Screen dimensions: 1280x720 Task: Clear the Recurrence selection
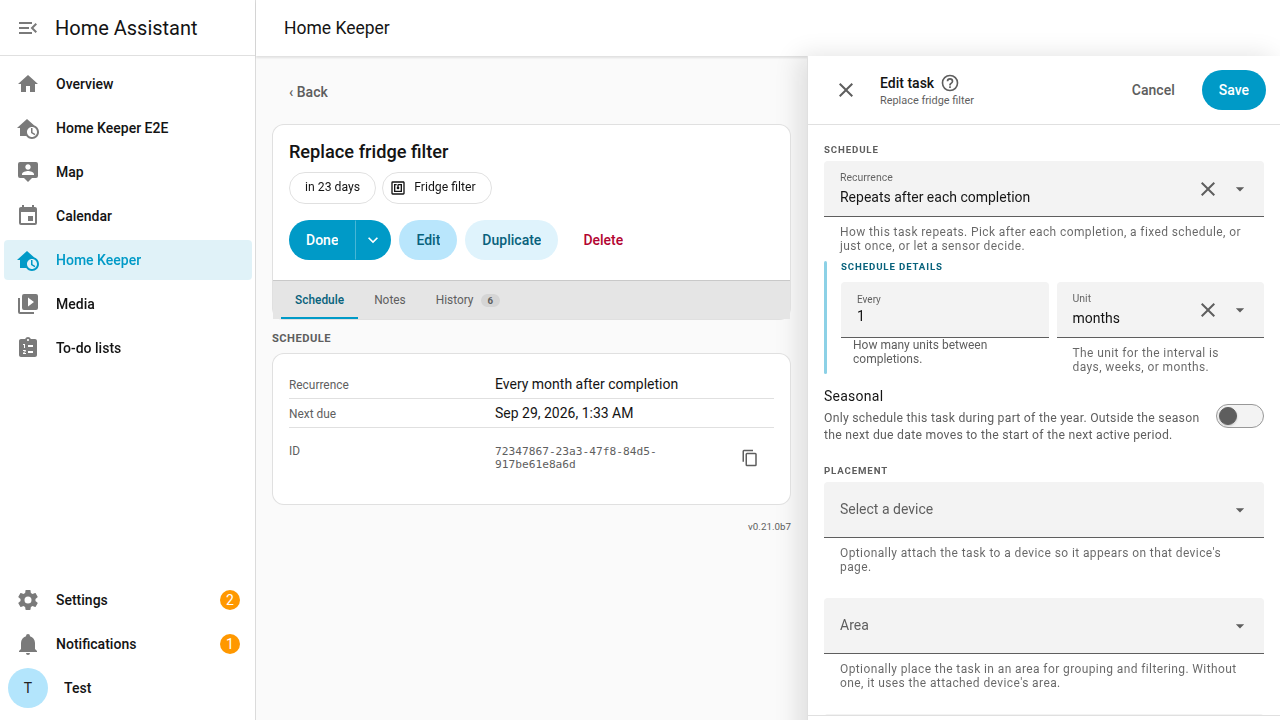1208,189
